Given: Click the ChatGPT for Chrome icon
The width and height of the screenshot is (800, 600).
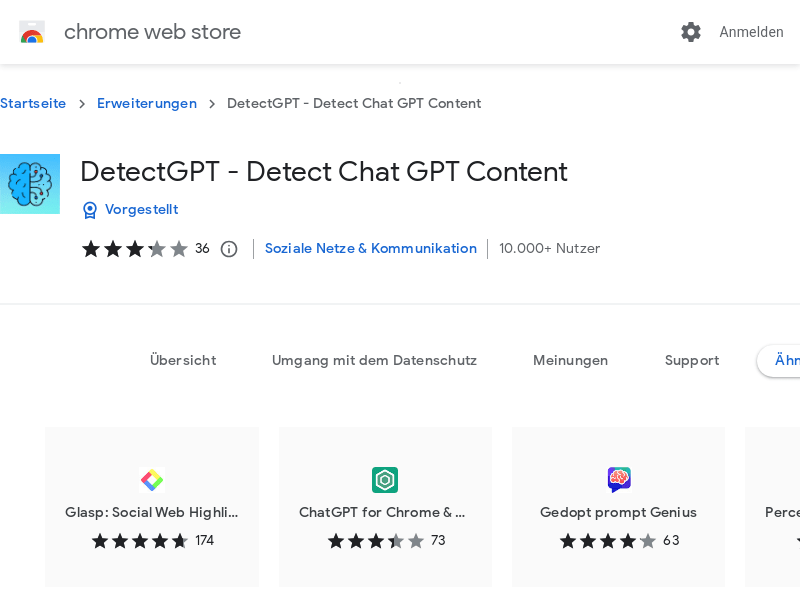Looking at the screenshot, I should tap(385, 480).
